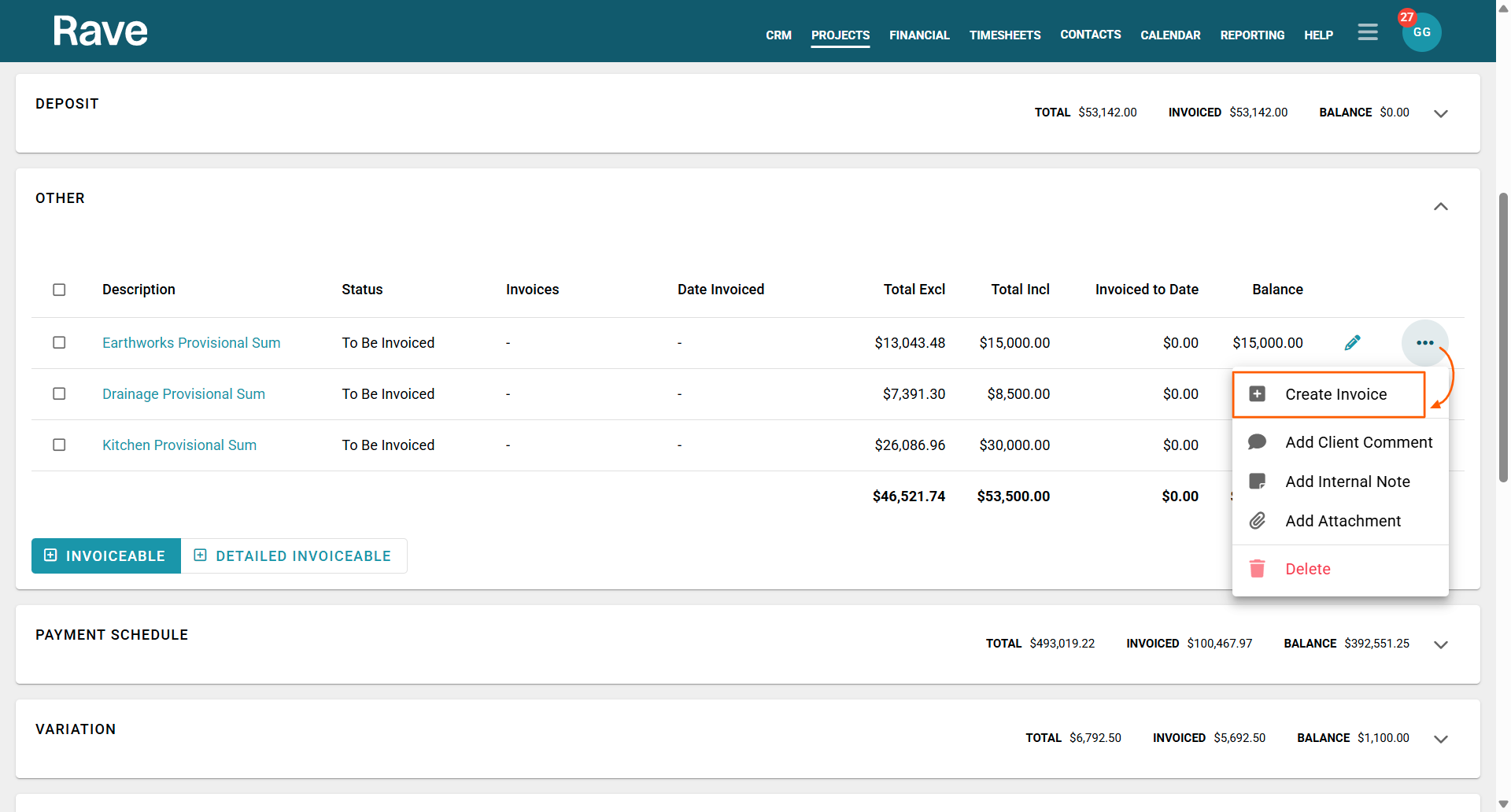
Task: Click the Detailed Invoiceable button
Action: [x=294, y=556]
